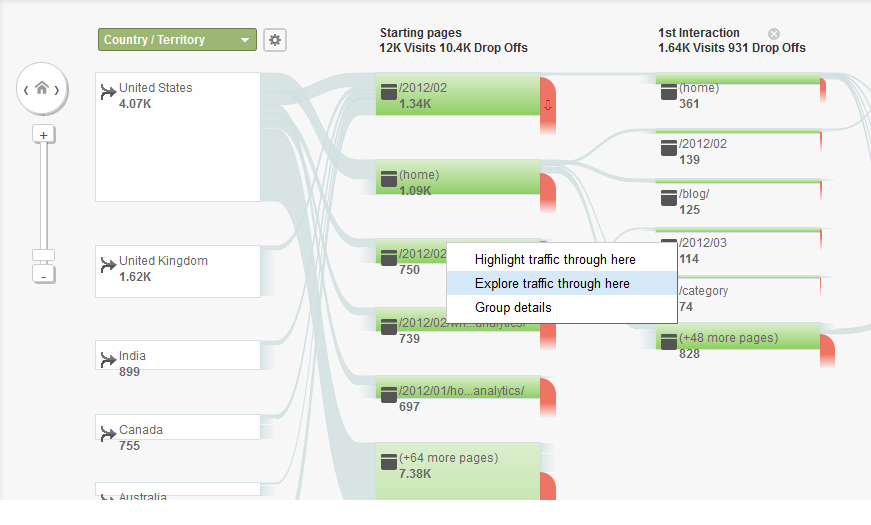Open the Group details menu entry
Image resolution: width=871 pixels, height=525 pixels.
pyautogui.click(x=513, y=308)
